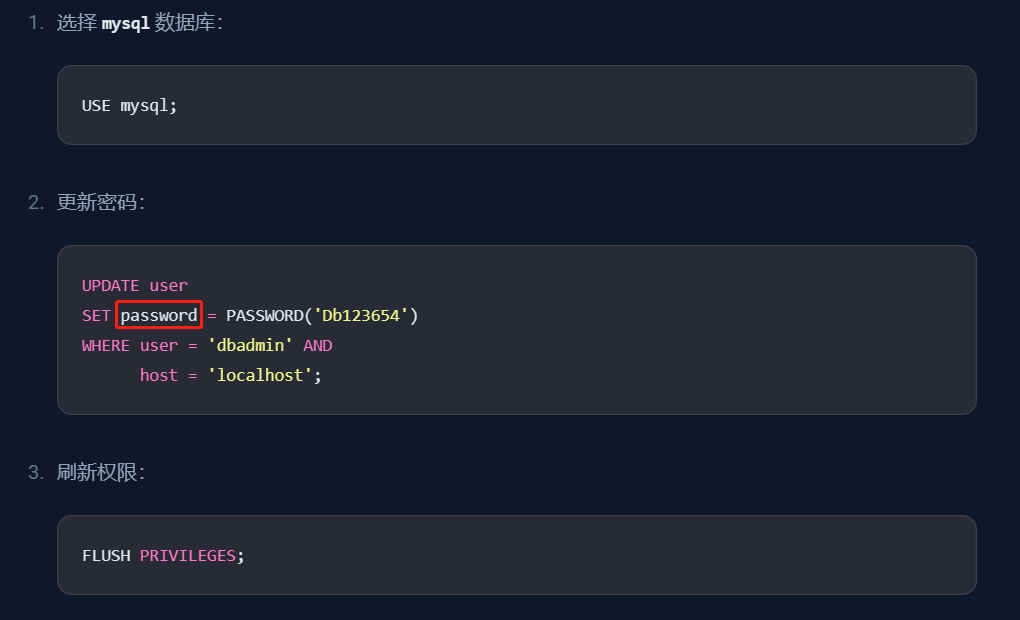Click the list number 3 marker
Image resolution: width=1020 pixels, height=620 pixels.
[35, 472]
